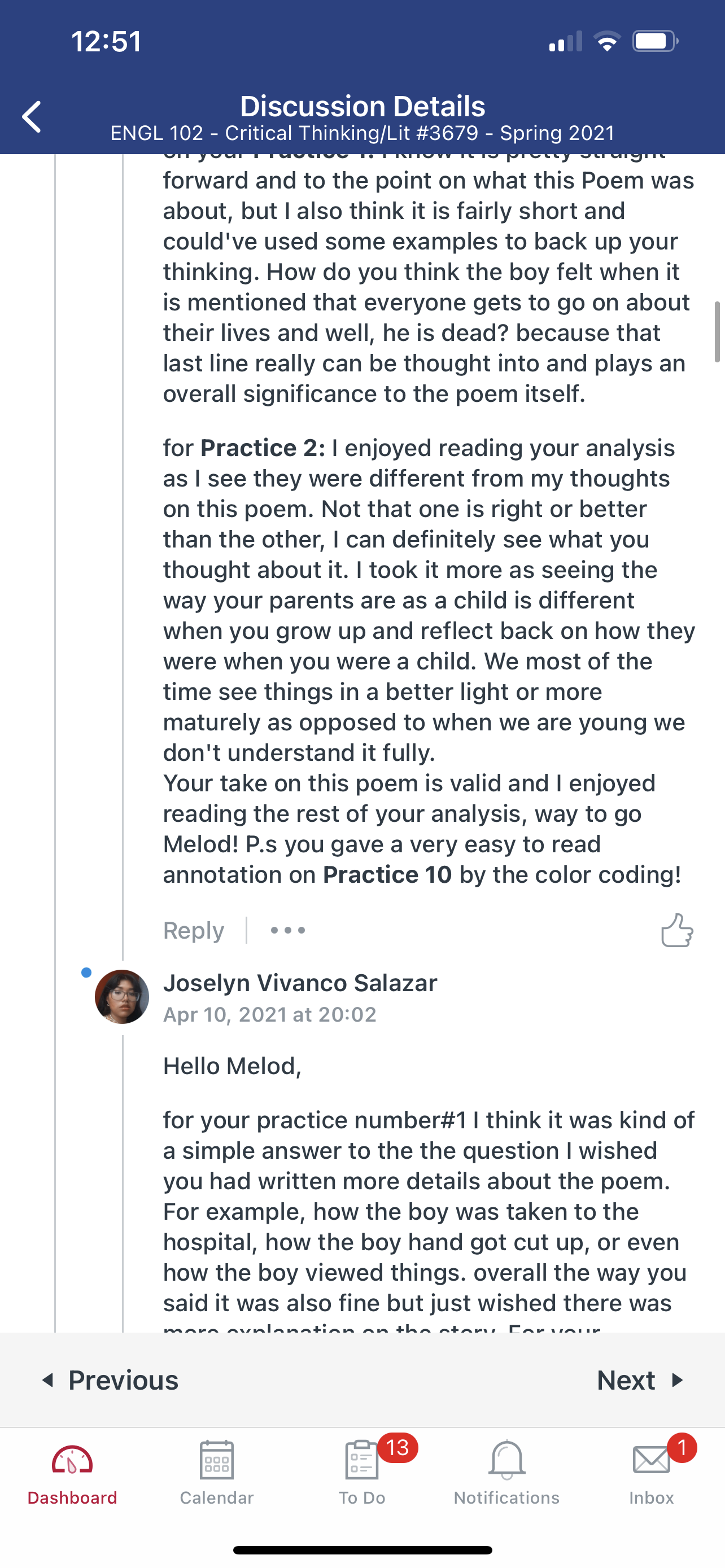Tap the Previous left triangle arrow

[x=47, y=1380]
